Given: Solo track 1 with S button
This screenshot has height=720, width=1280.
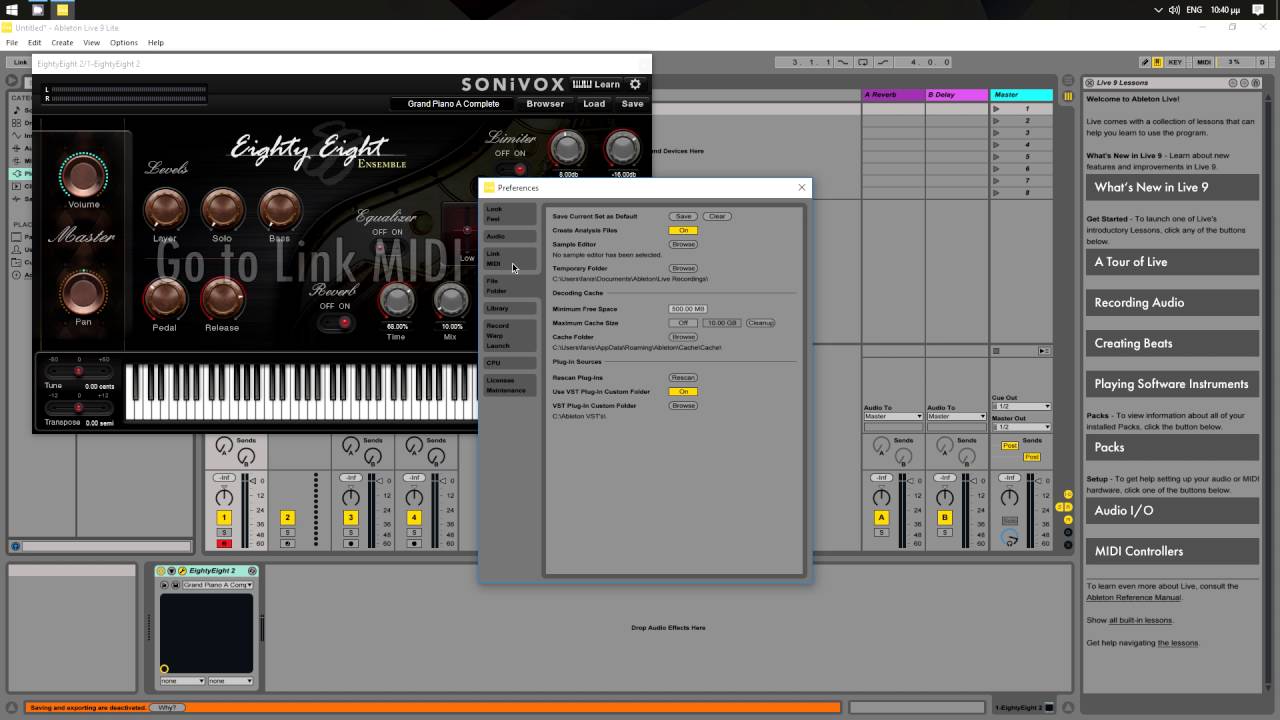Looking at the screenshot, I should point(224,532).
